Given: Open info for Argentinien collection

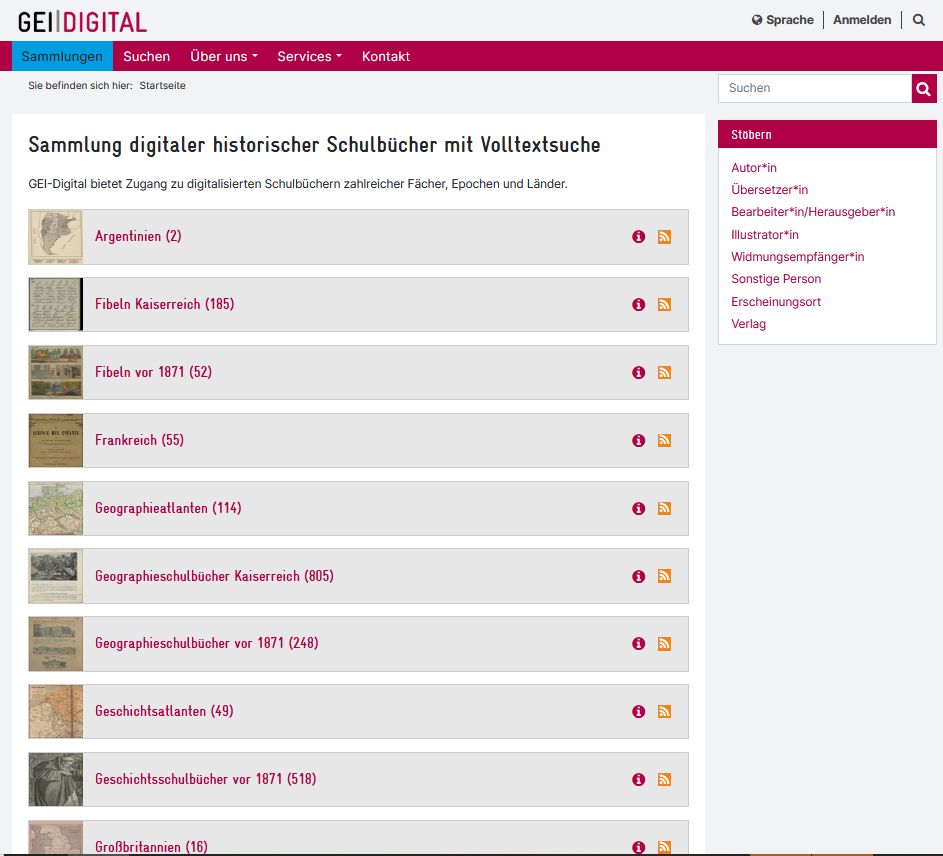Looking at the screenshot, I should tap(639, 237).
